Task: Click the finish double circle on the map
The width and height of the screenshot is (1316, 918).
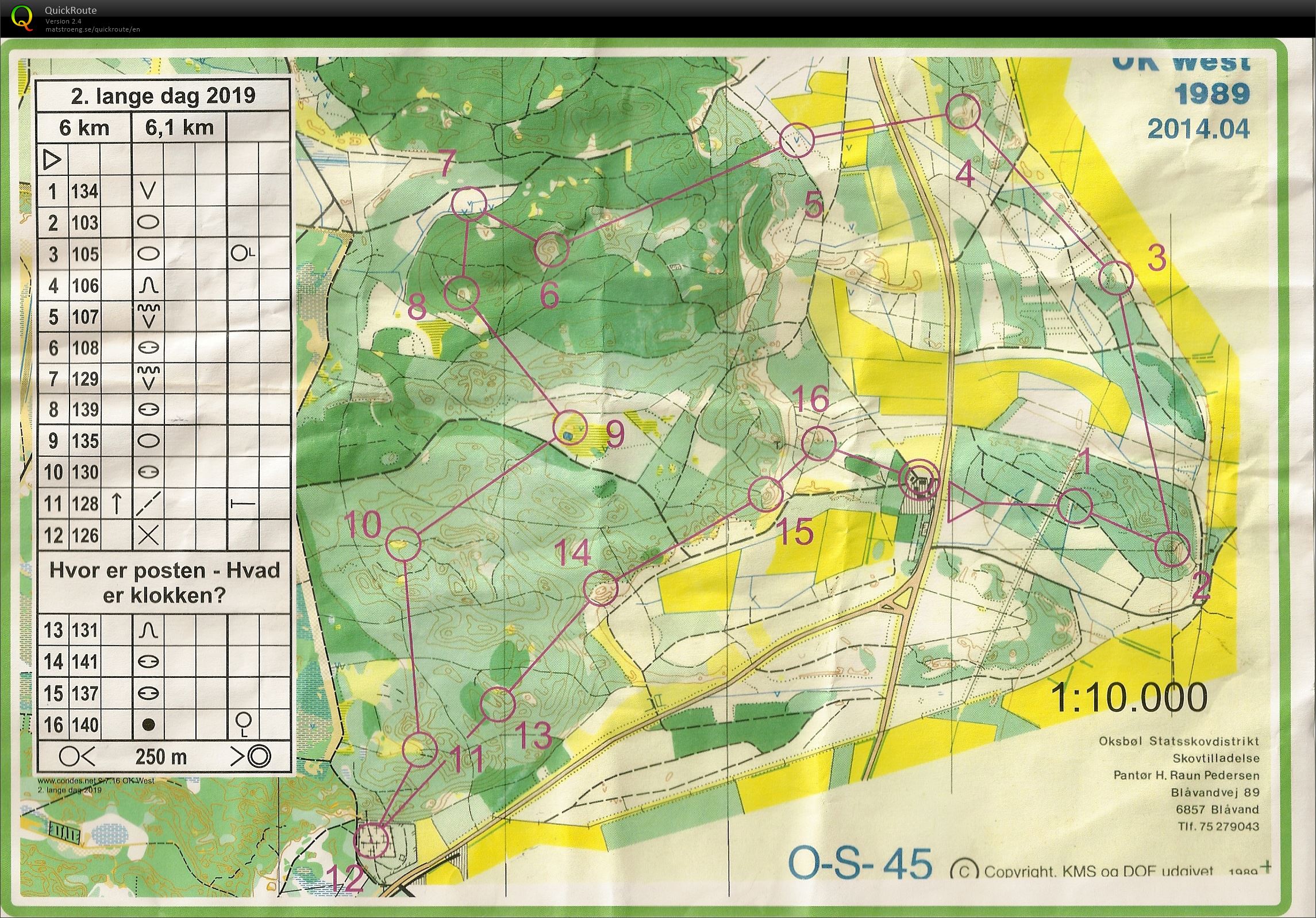Action: [x=919, y=479]
